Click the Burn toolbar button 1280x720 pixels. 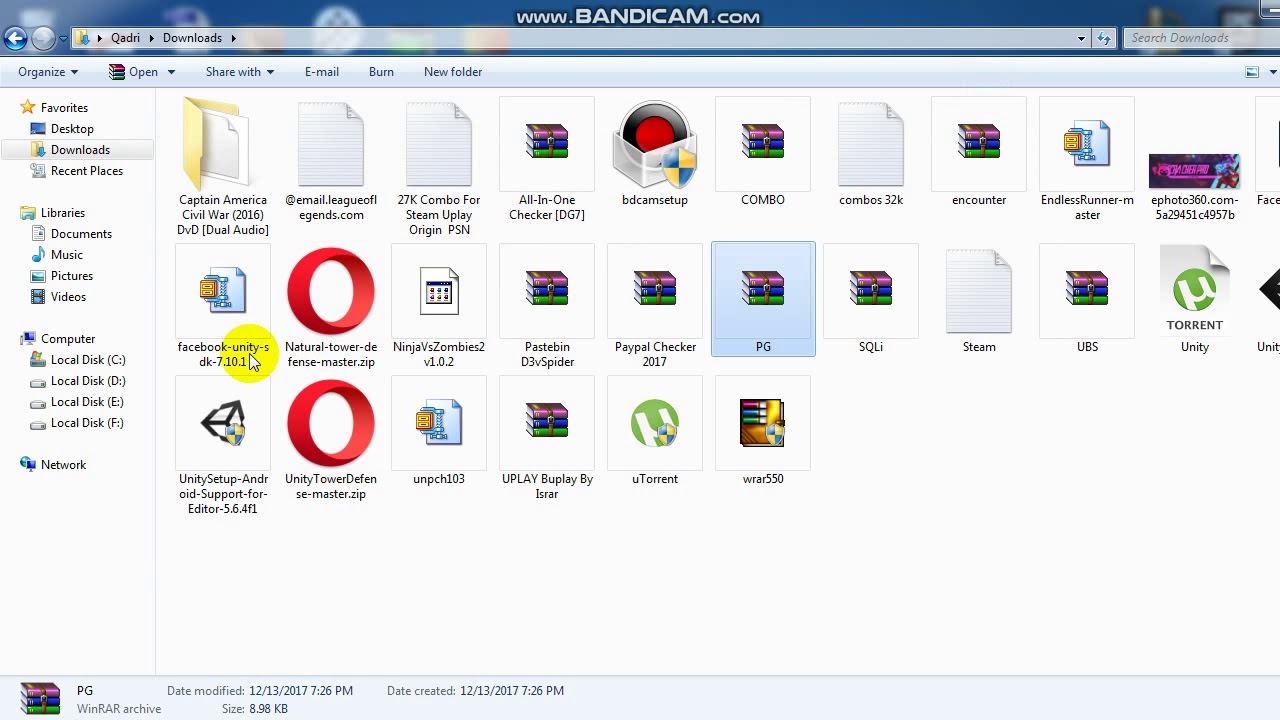(381, 72)
